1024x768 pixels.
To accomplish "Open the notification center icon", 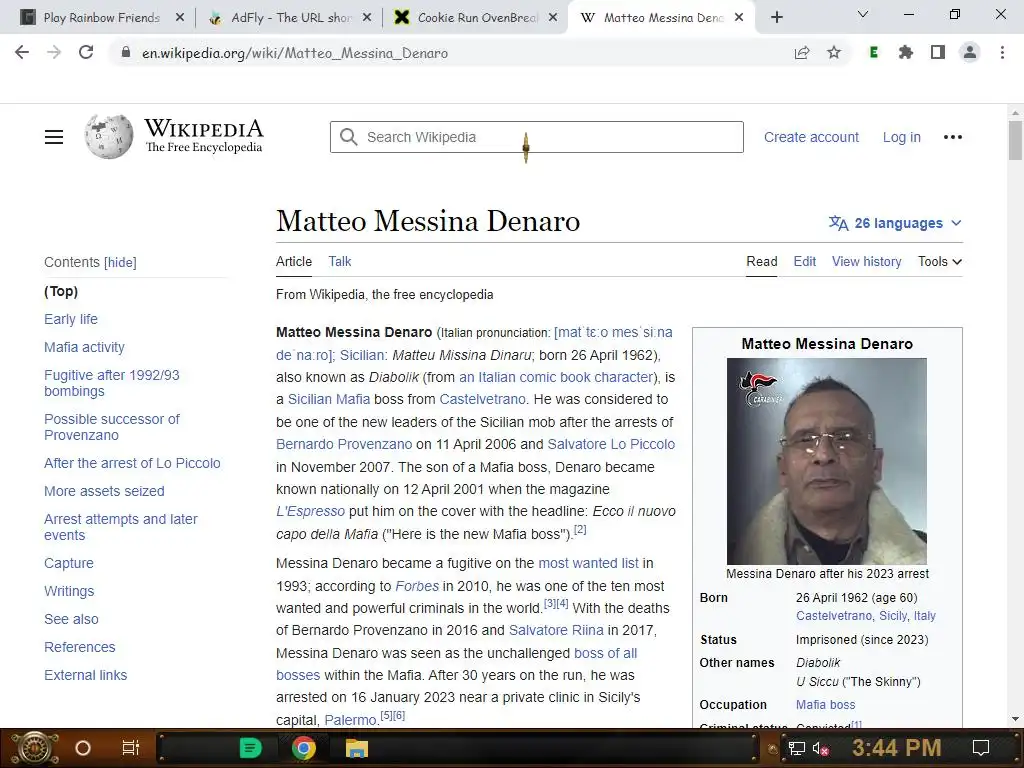I will click(981, 748).
